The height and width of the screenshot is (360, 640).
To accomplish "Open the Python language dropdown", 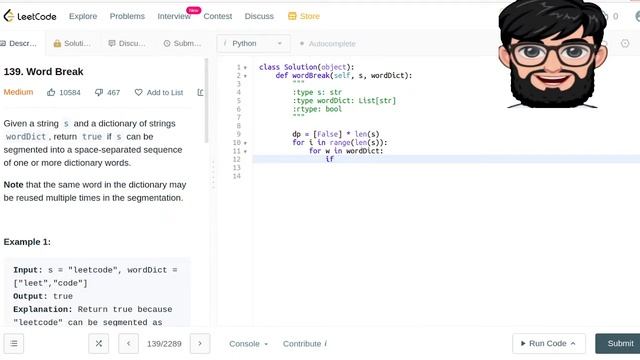I will coord(253,43).
